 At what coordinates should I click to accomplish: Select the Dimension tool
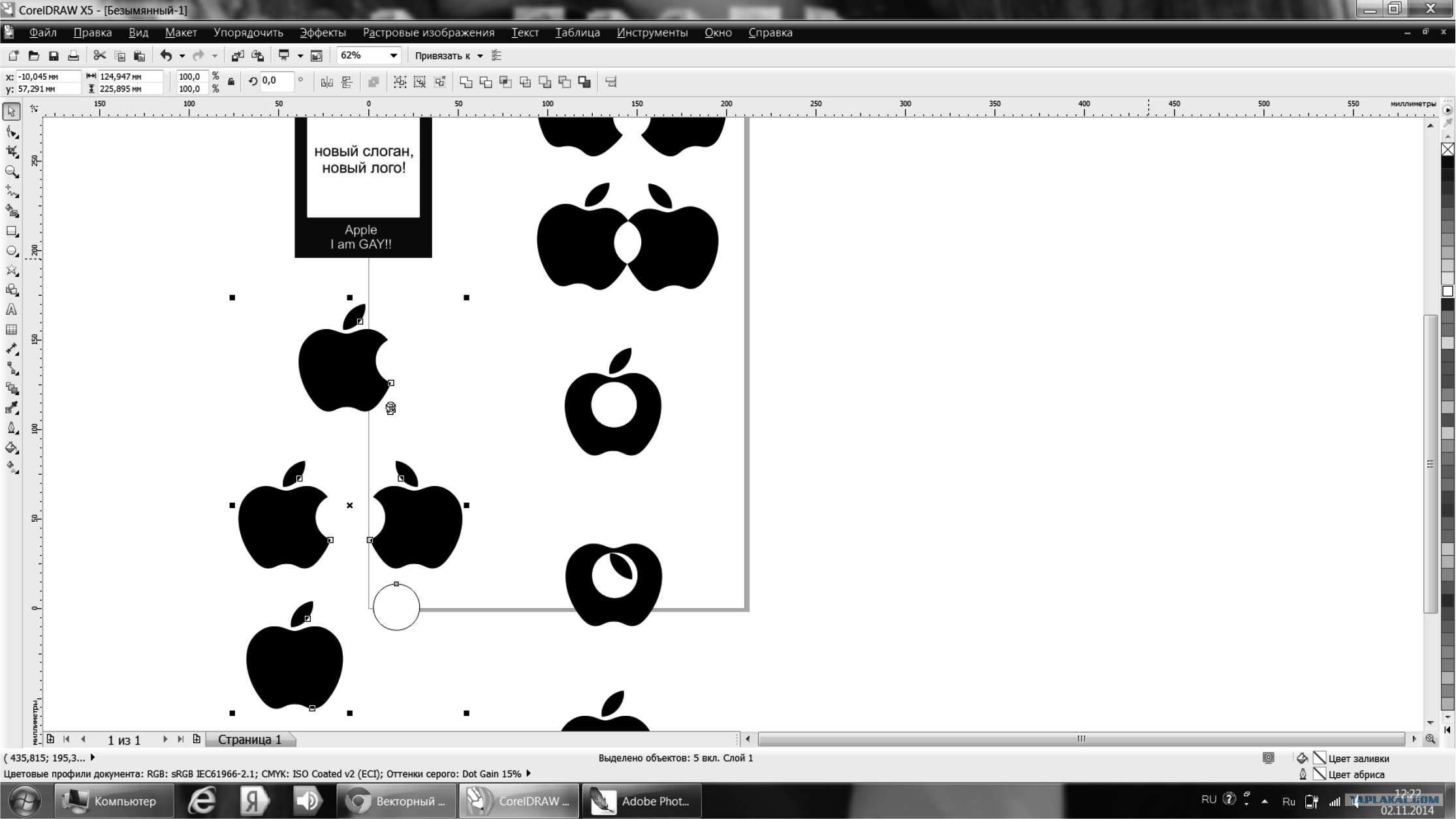coord(12,349)
